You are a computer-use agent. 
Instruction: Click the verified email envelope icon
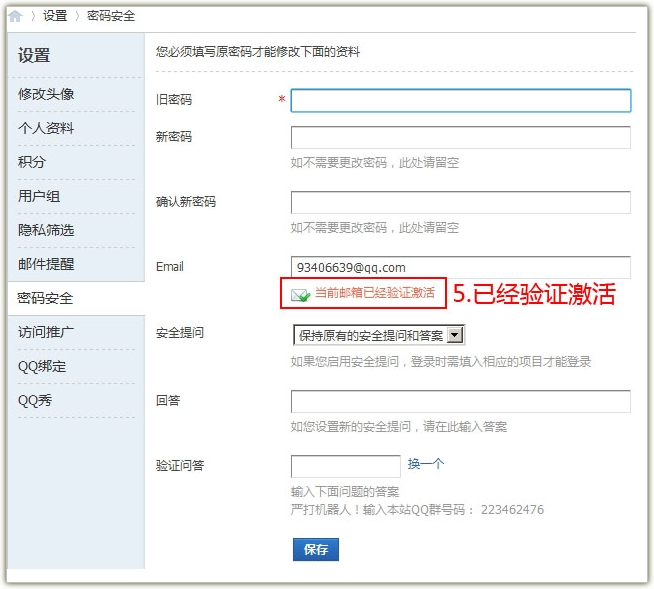pos(300,295)
